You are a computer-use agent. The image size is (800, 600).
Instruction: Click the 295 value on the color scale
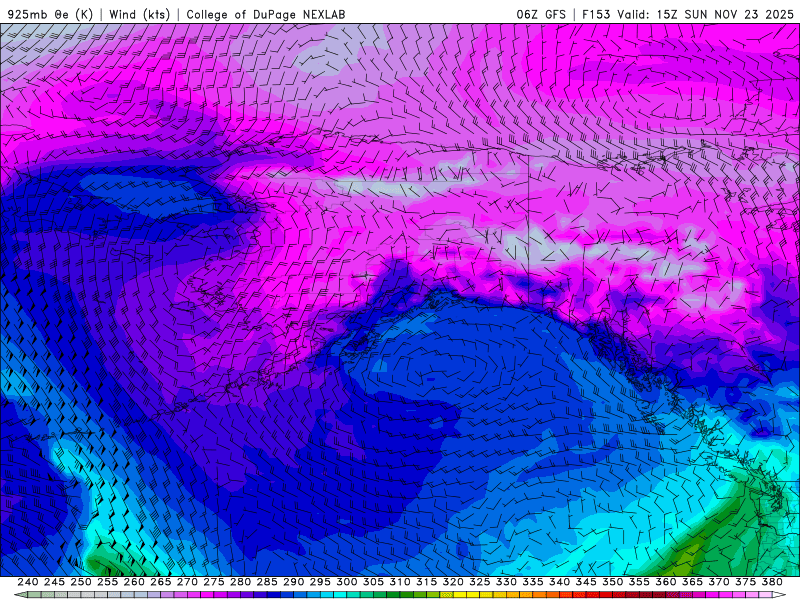click(319, 582)
